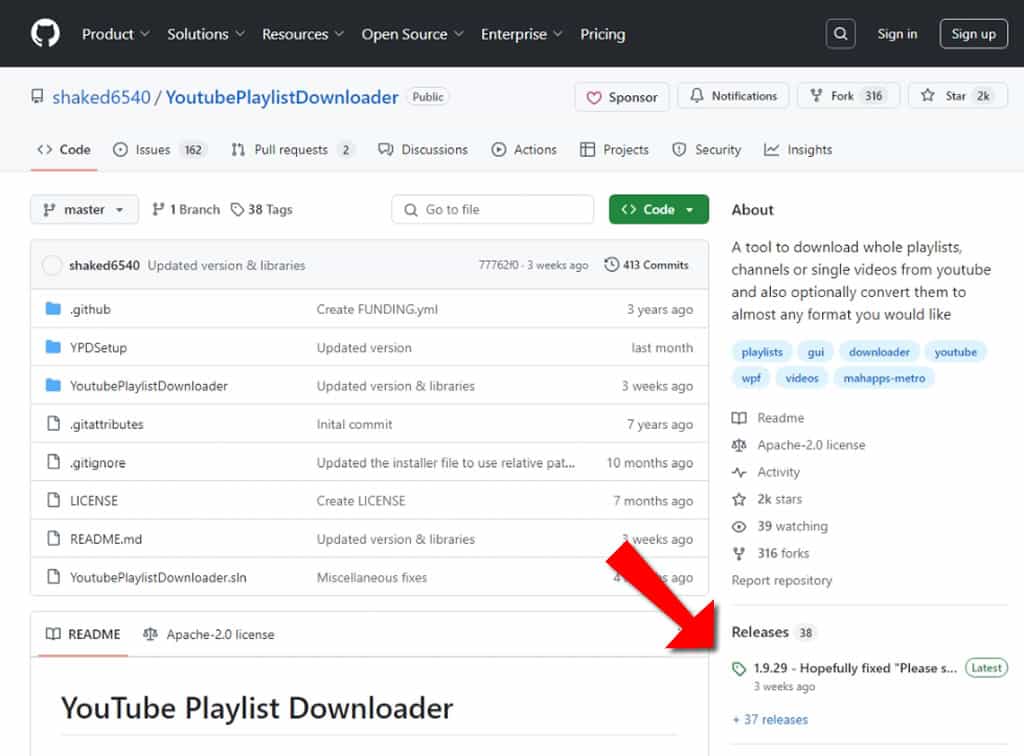
Task: Switch to the Issues tab
Action: [x=159, y=150]
